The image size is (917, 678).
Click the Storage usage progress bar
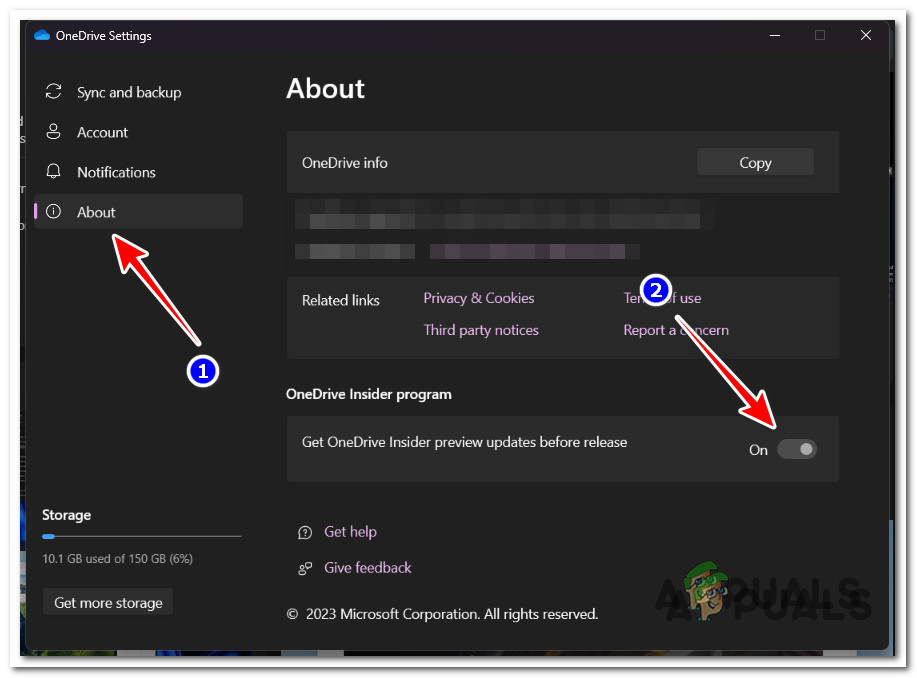140,536
